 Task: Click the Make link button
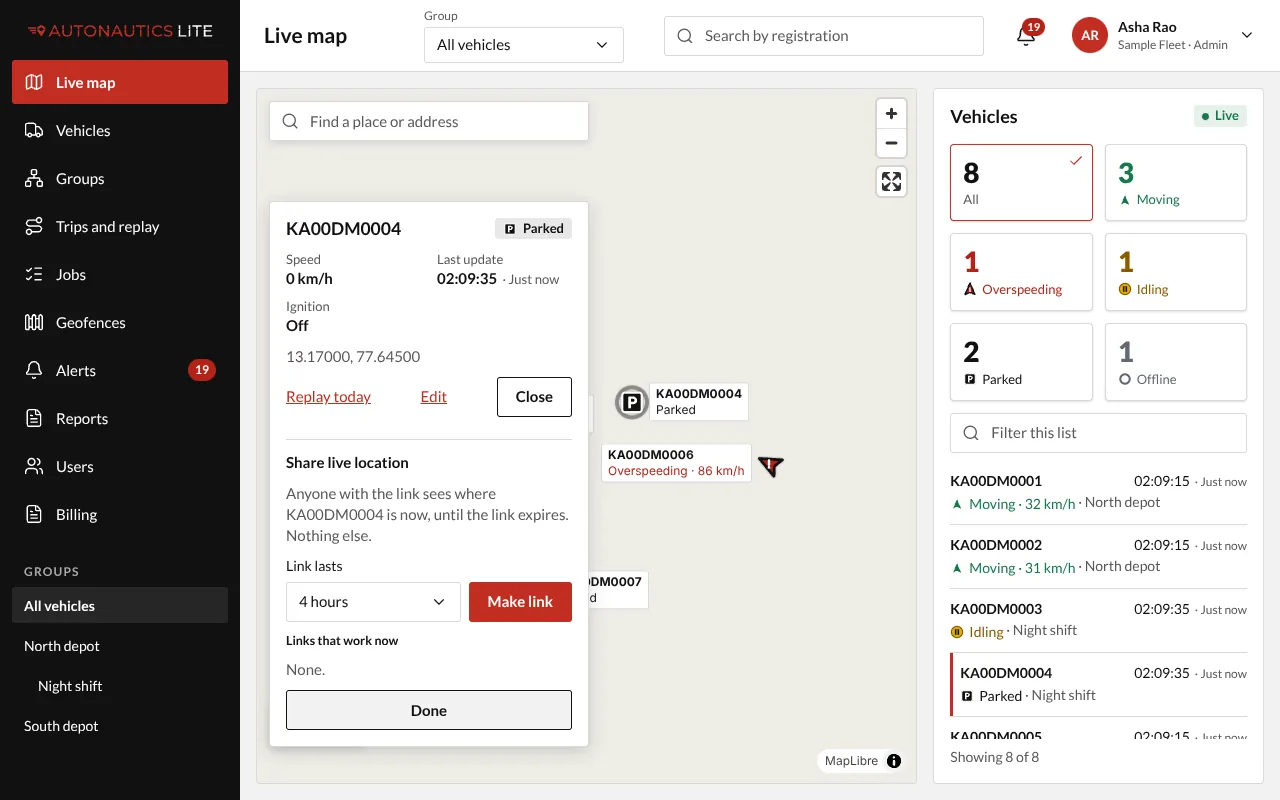pos(520,602)
